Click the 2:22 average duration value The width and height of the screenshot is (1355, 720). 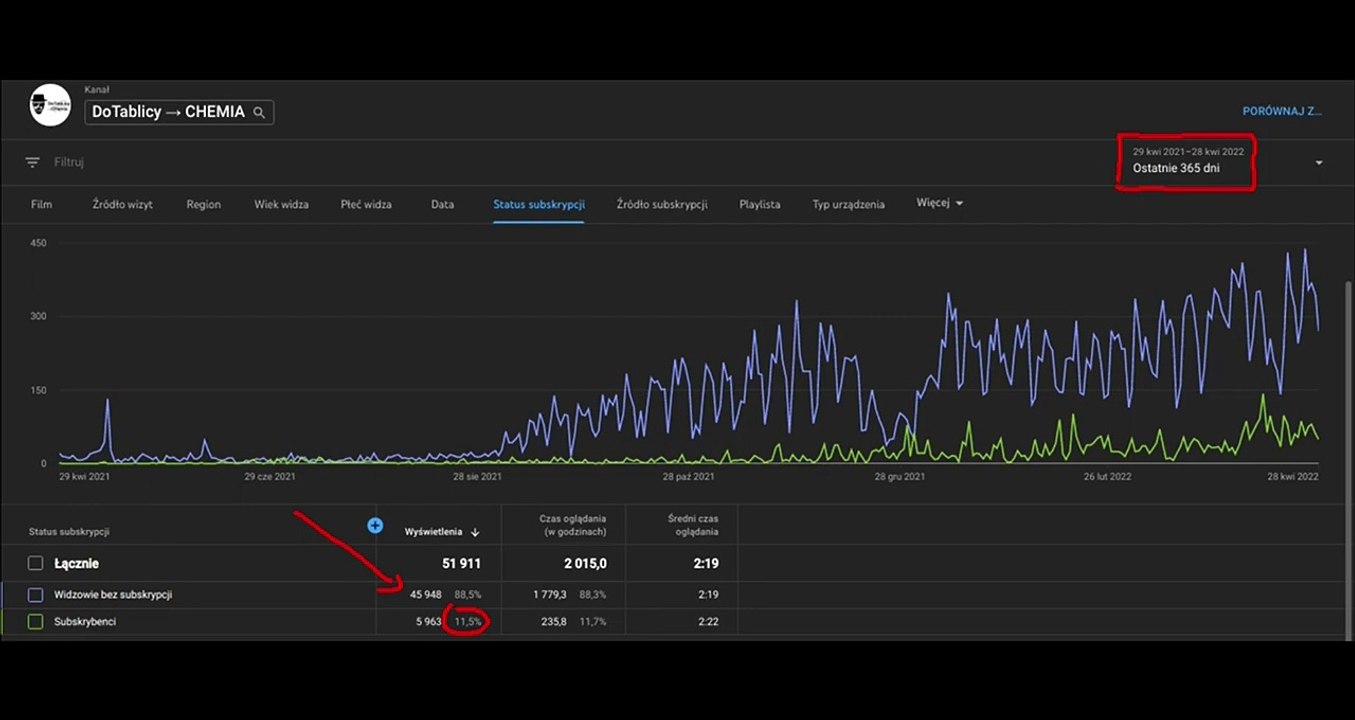click(708, 622)
